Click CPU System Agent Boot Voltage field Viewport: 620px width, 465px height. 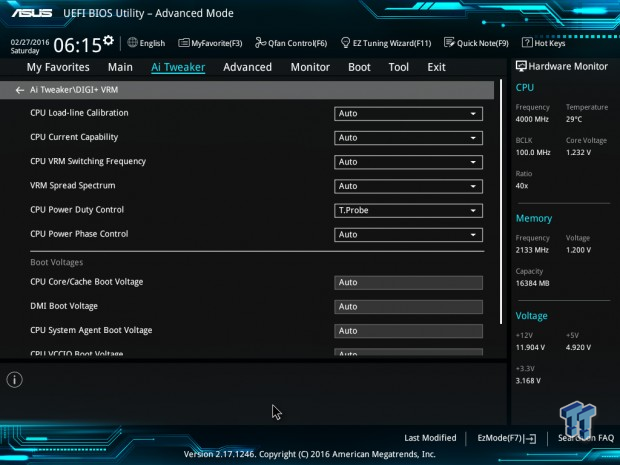[408, 331]
